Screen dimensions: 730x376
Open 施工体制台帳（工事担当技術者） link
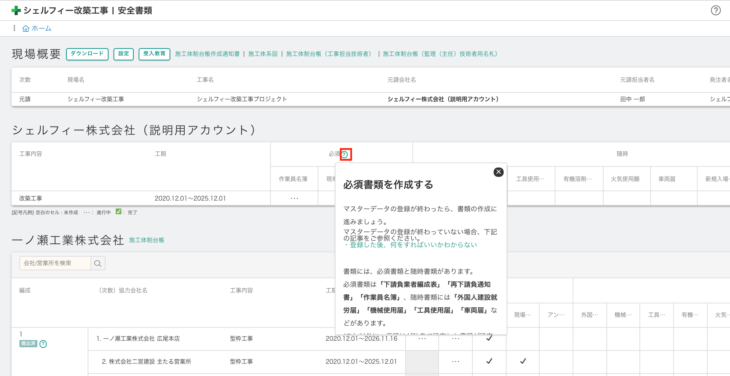click(x=330, y=54)
